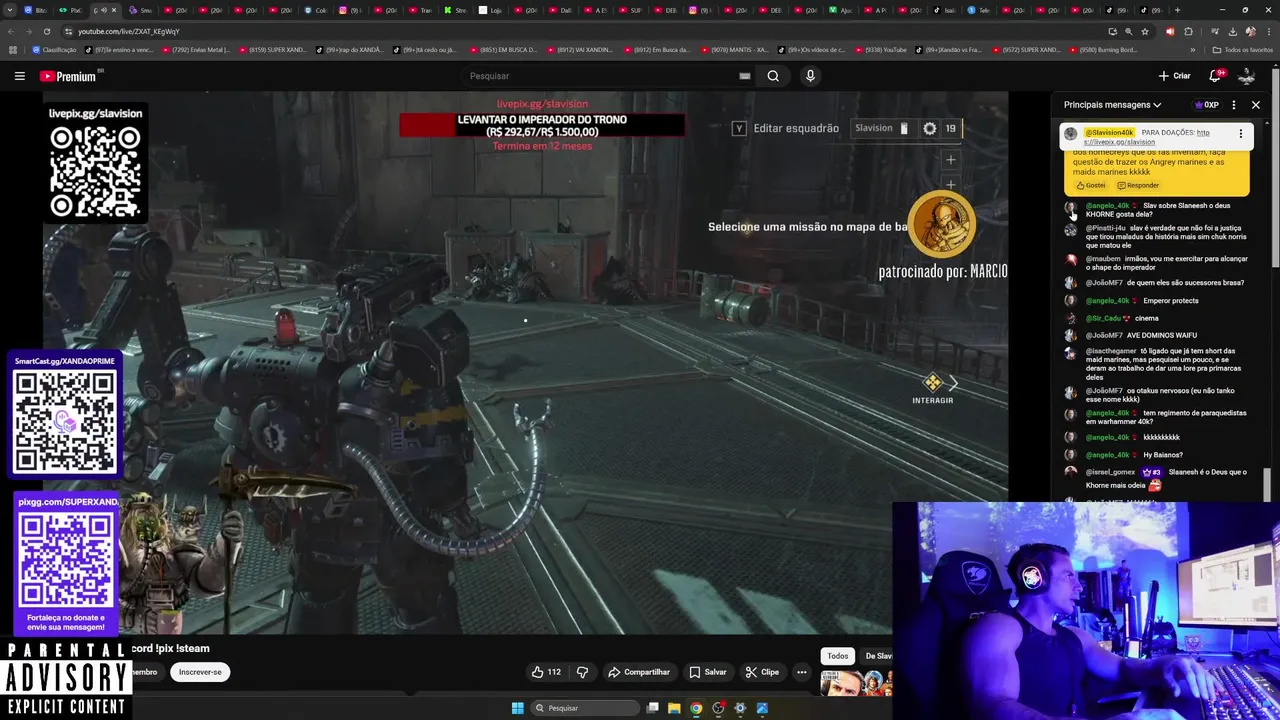Open the more actions ellipsis menu
Image resolution: width=1280 pixels, height=720 pixels.
[x=801, y=672]
